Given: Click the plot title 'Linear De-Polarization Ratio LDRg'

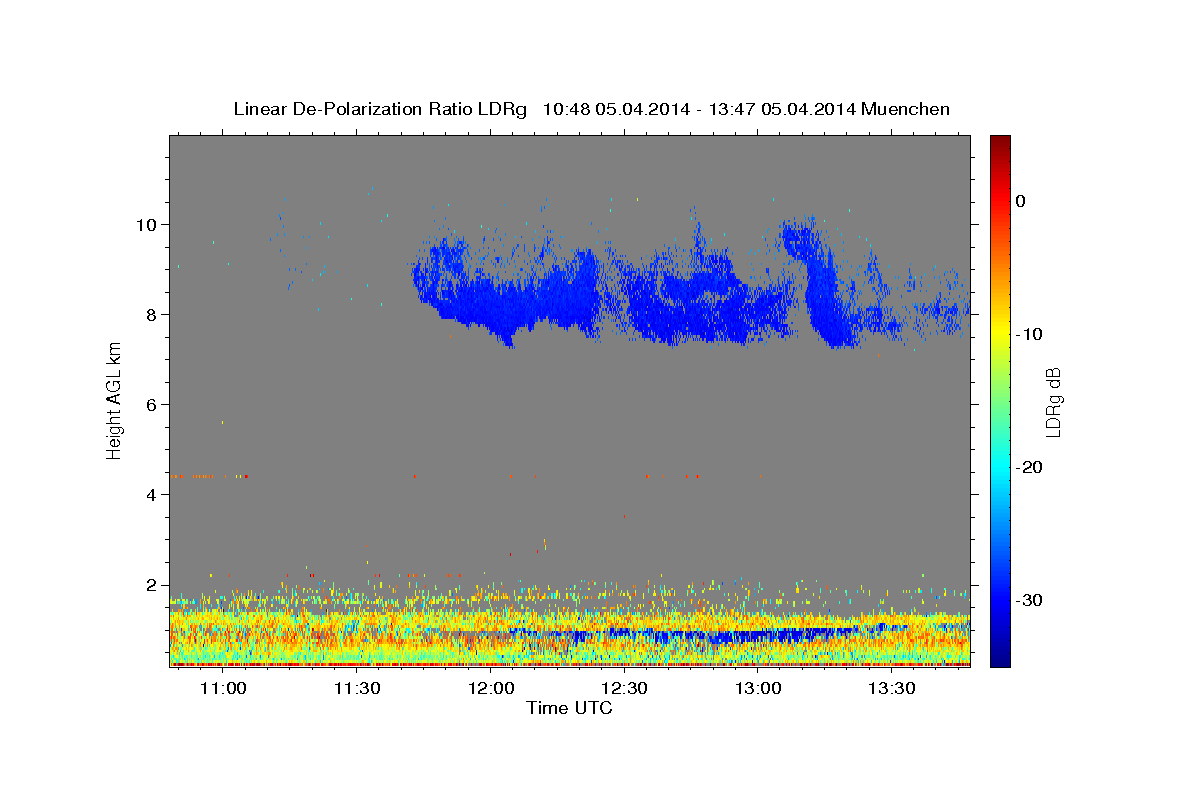Looking at the screenshot, I should pos(380,109).
